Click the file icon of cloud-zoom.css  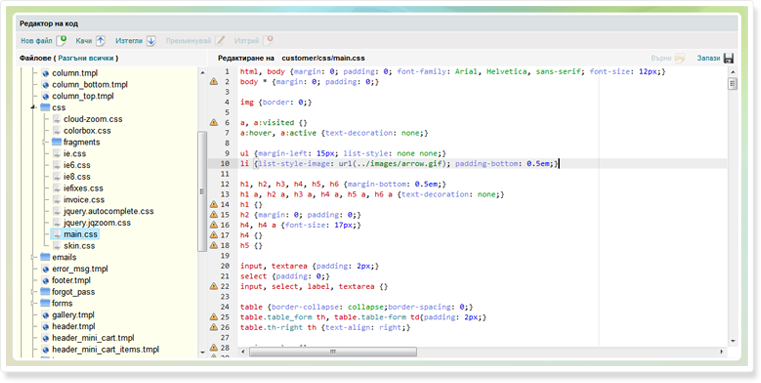point(57,119)
